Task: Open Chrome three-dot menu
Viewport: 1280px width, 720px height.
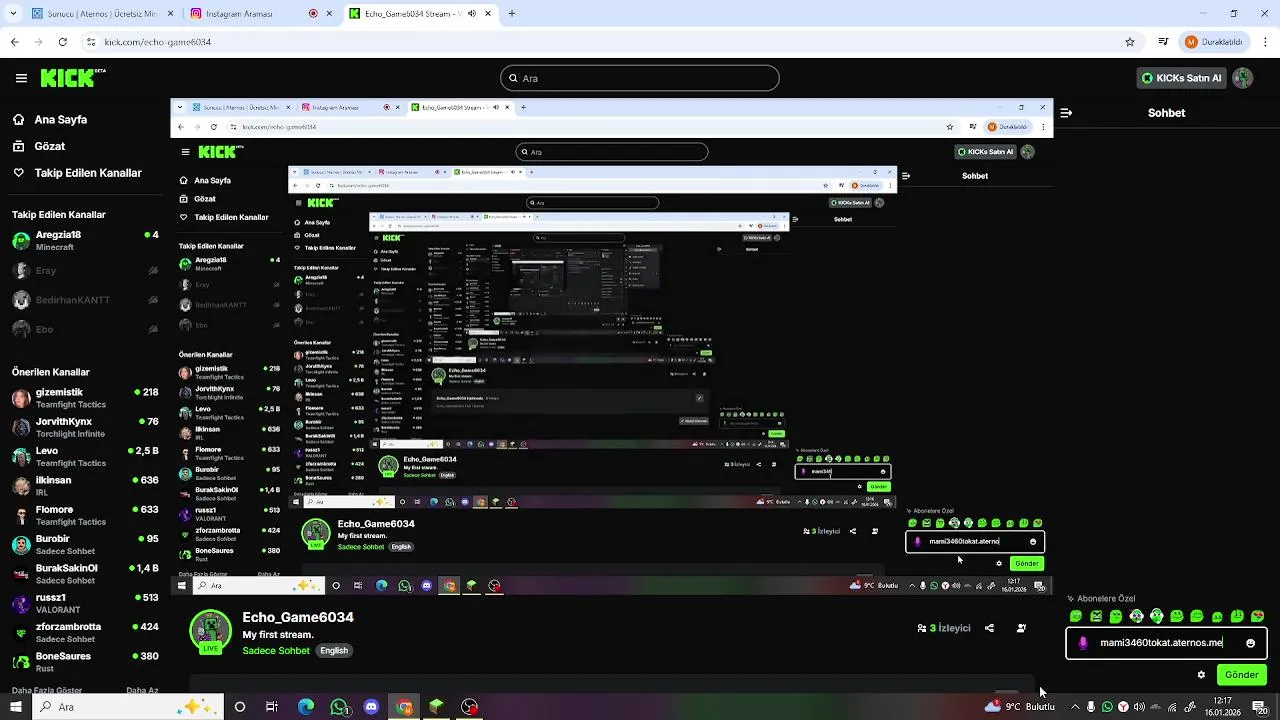Action: pos(1264,42)
